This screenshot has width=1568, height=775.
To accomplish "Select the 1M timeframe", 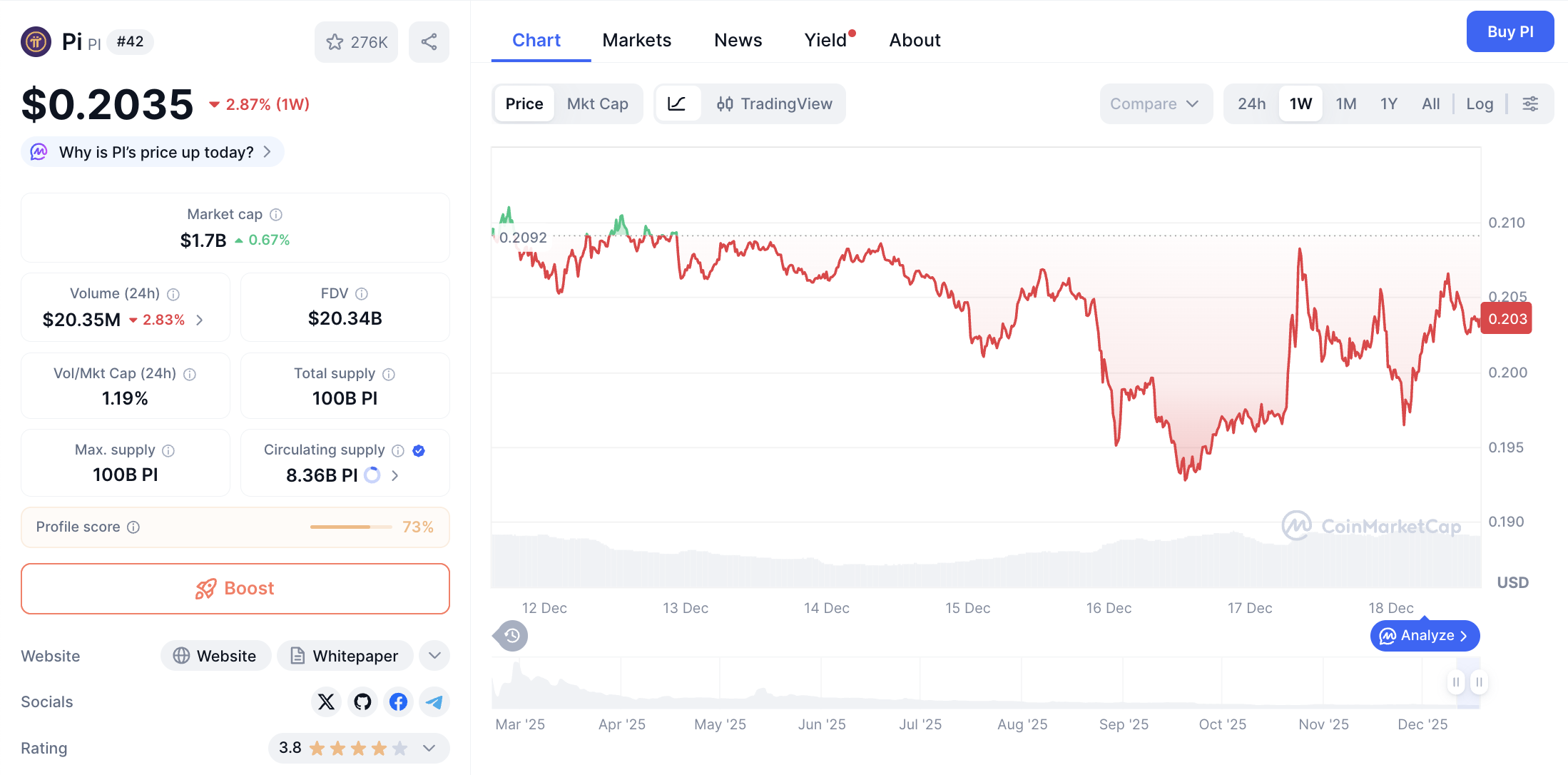I will 1345,103.
